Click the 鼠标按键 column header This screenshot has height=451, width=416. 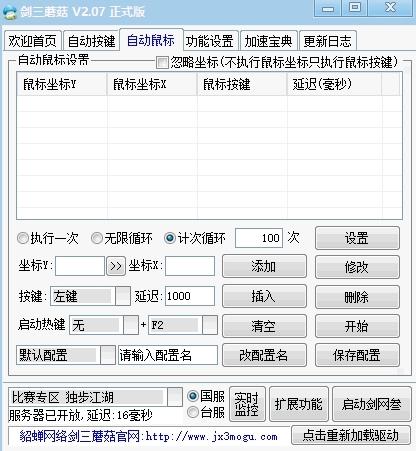[242, 84]
